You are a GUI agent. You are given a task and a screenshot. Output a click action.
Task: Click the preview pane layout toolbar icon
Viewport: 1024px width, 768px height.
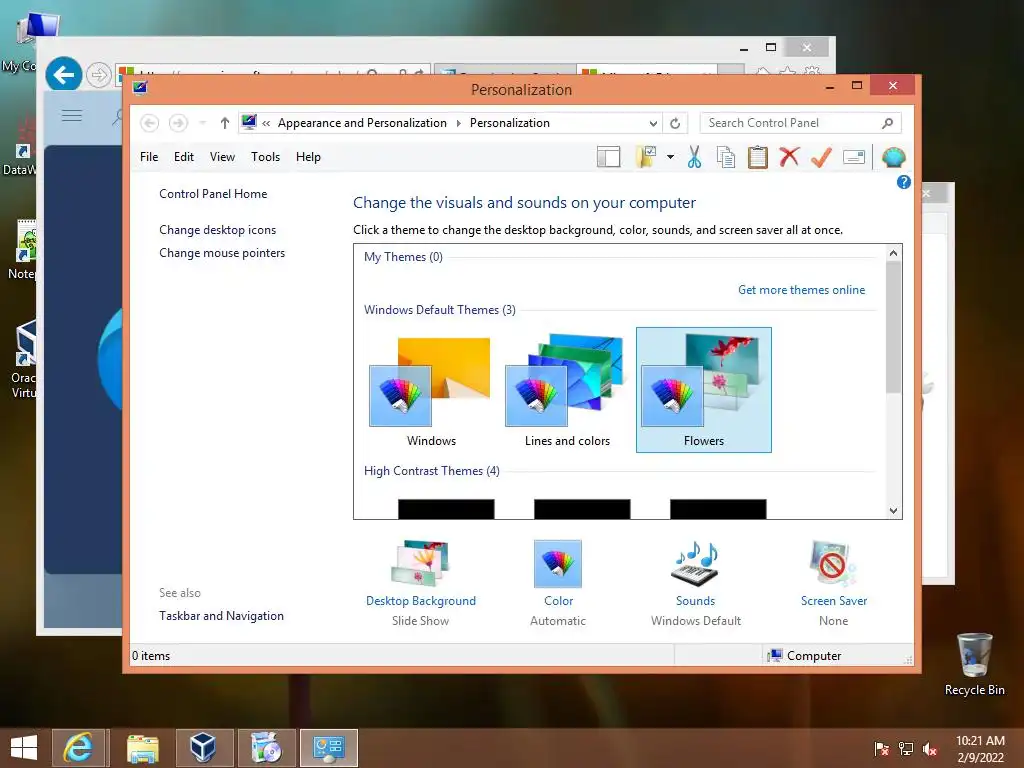click(608, 157)
